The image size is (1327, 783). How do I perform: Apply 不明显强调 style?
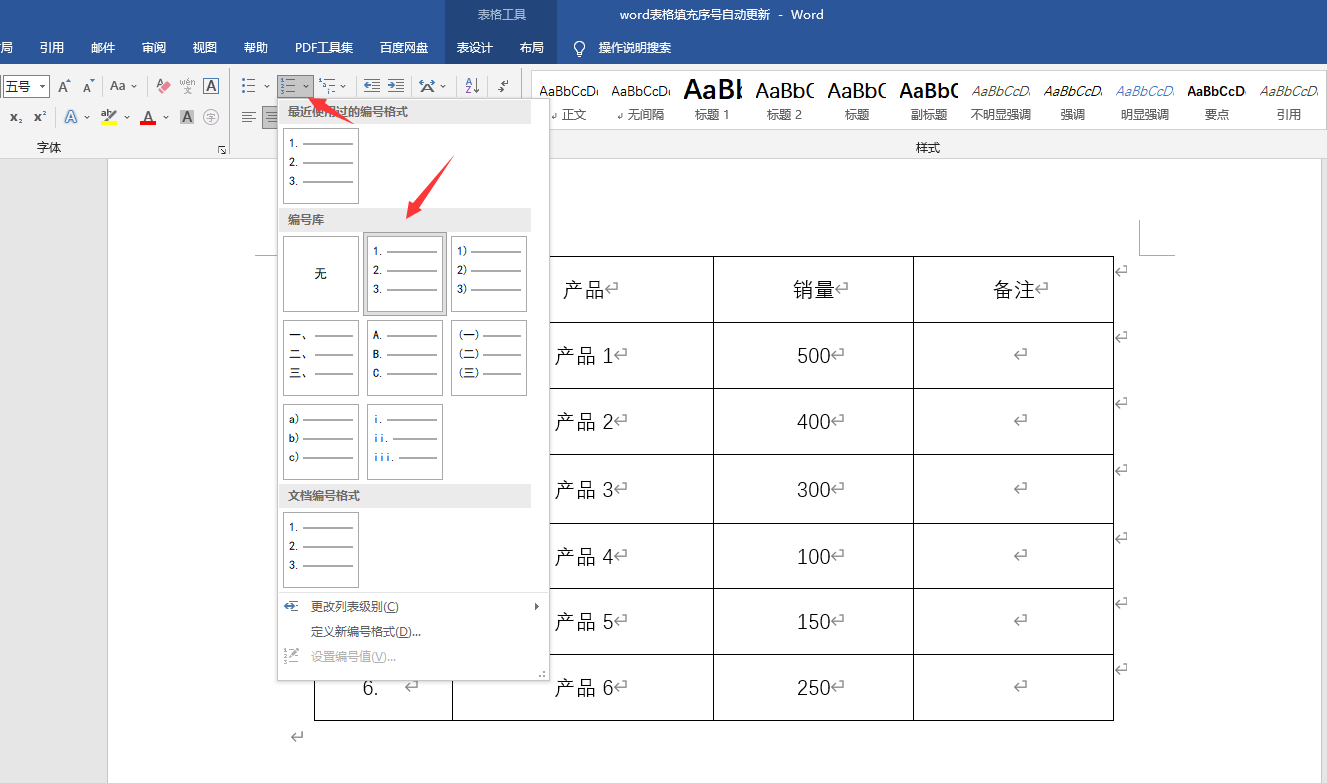pyautogui.click(x=1001, y=101)
